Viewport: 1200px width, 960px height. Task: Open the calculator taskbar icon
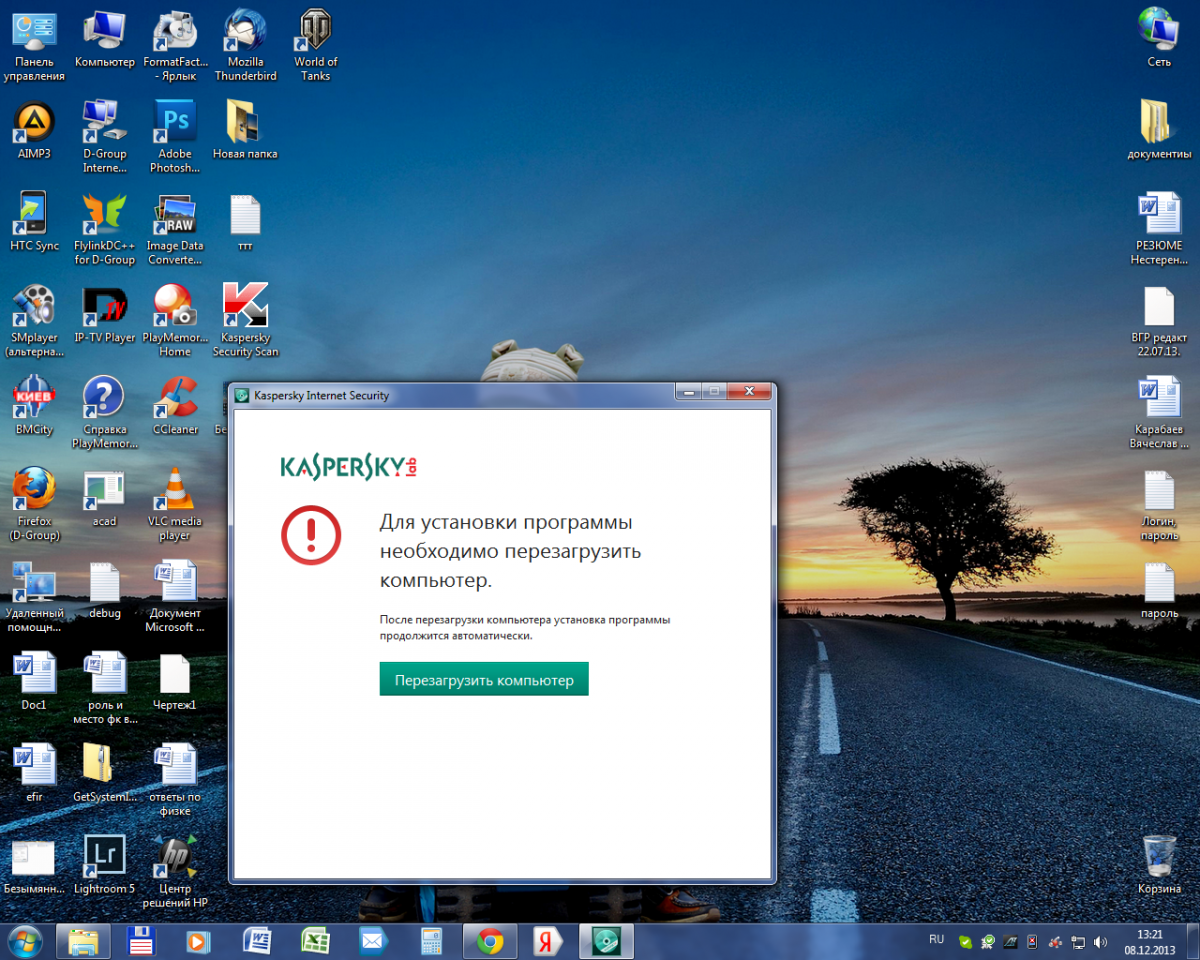coord(431,941)
